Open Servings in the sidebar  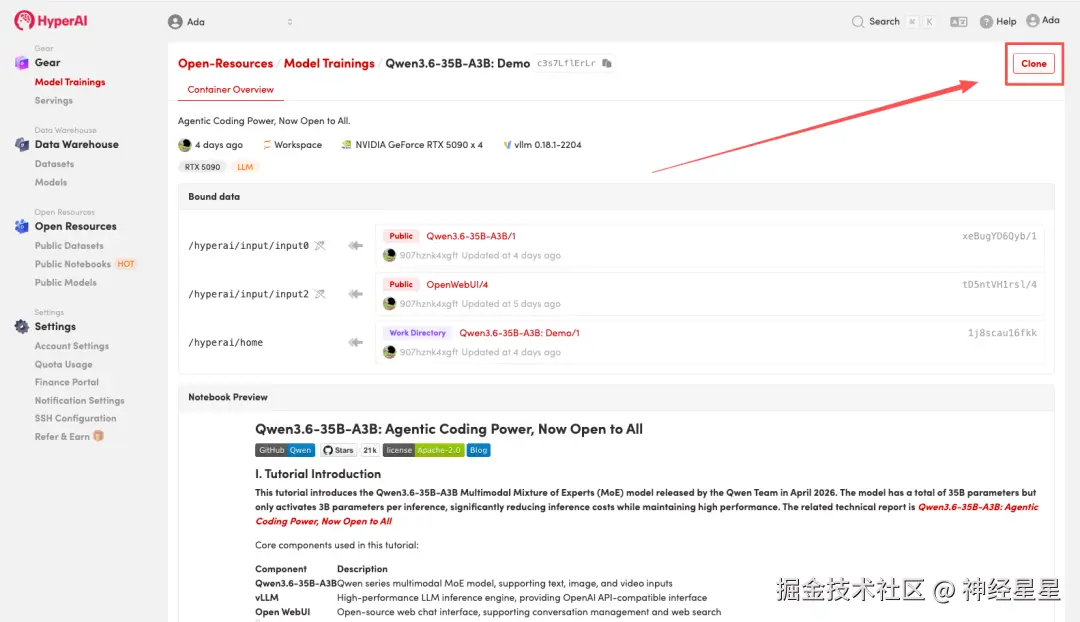54,101
